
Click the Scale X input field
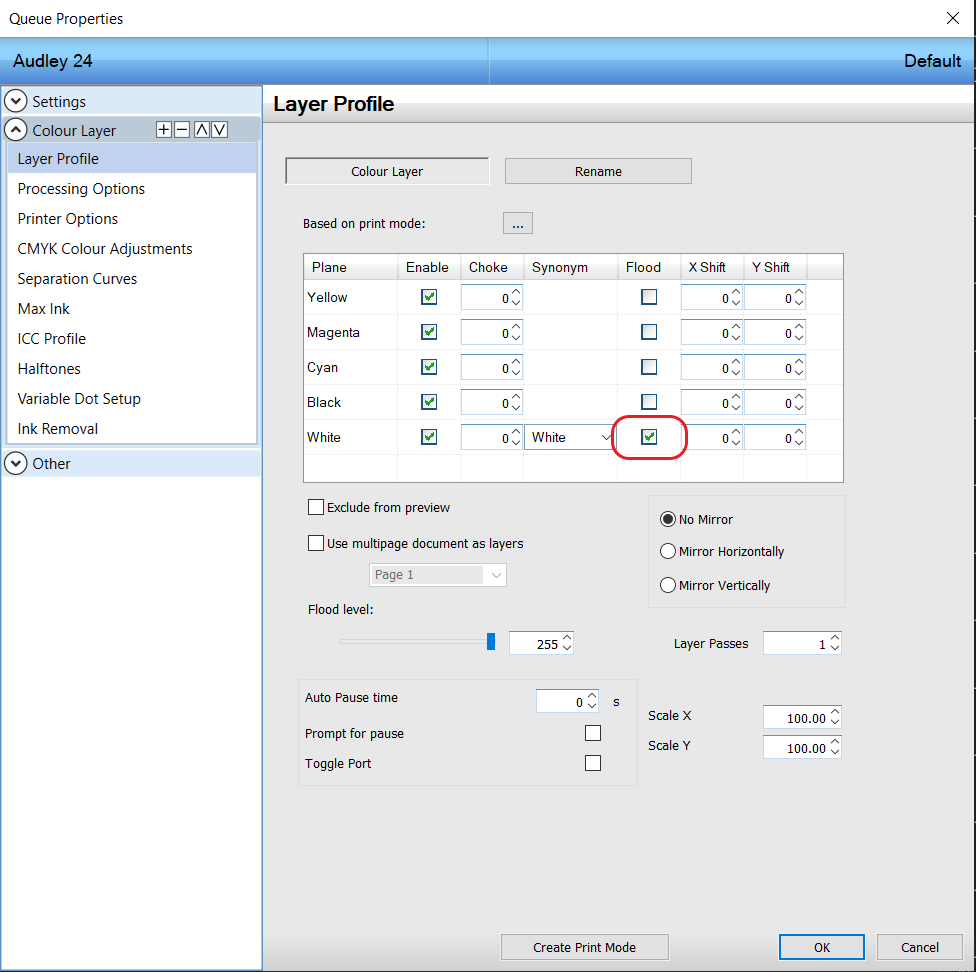point(796,717)
